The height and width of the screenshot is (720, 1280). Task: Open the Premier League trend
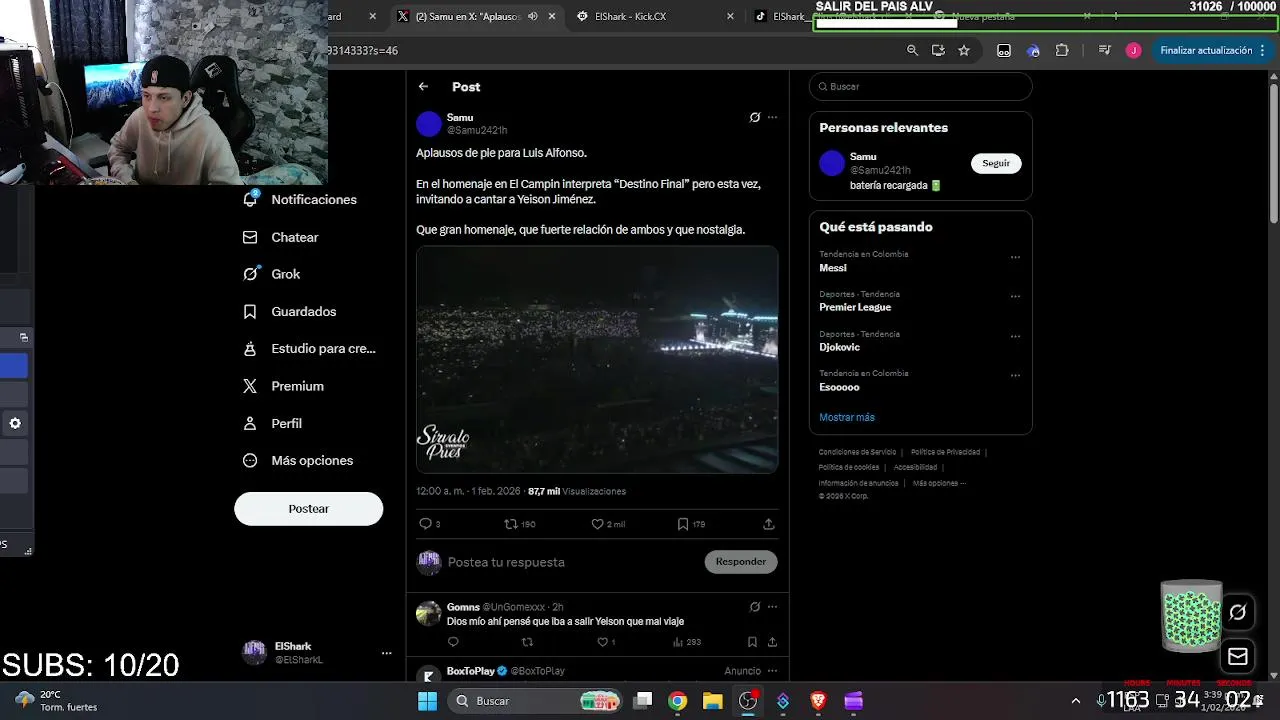pos(855,307)
